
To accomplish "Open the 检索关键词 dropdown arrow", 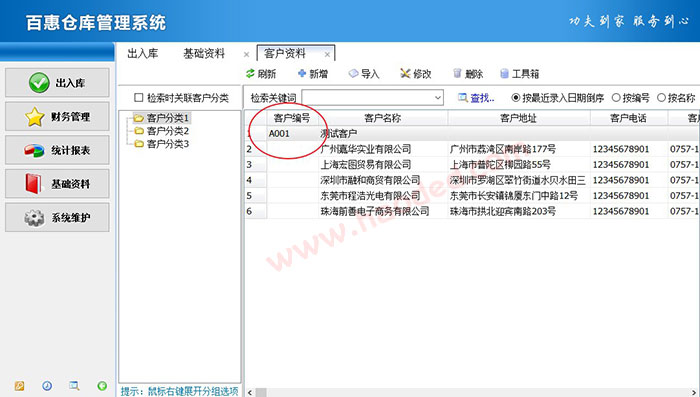I will pos(438,97).
